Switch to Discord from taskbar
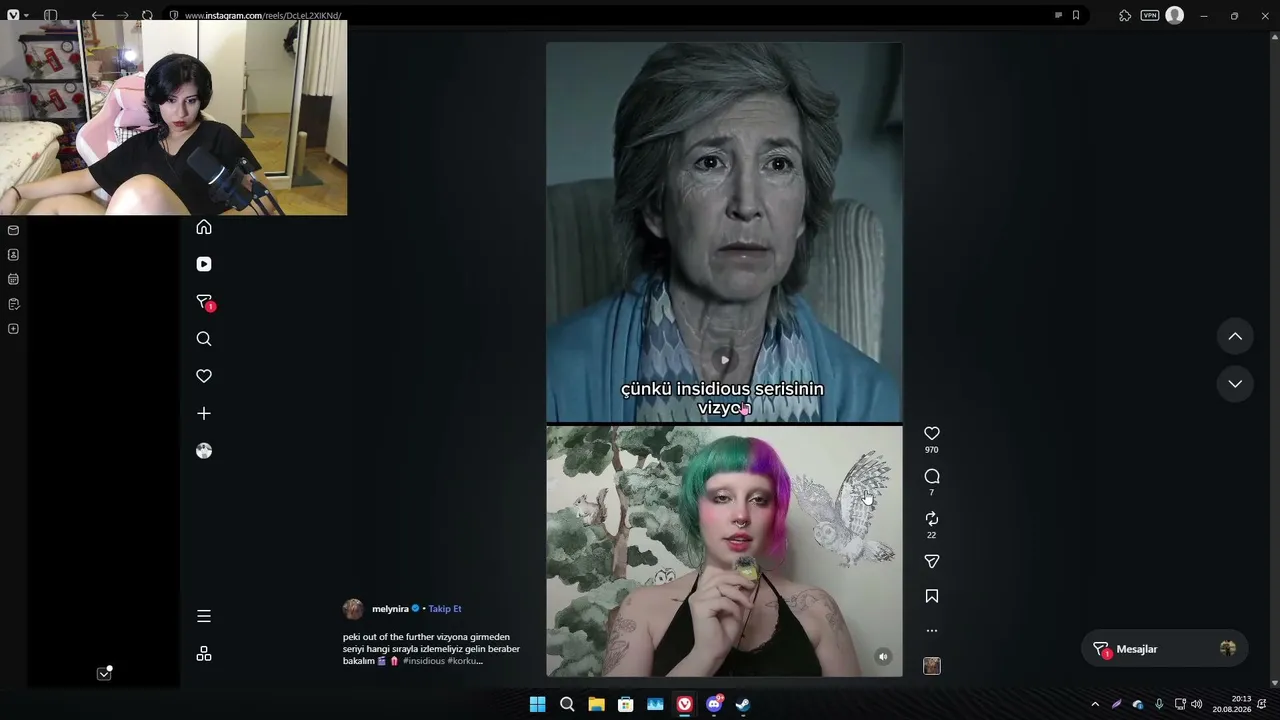Image resolution: width=1280 pixels, height=720 pixels. point(715,704)
